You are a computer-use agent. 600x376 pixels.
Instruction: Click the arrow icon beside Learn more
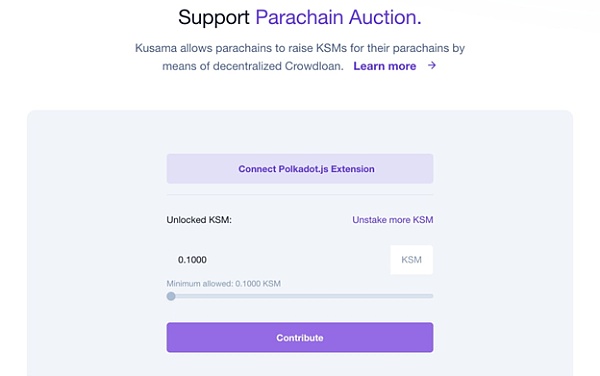(432, 65)
